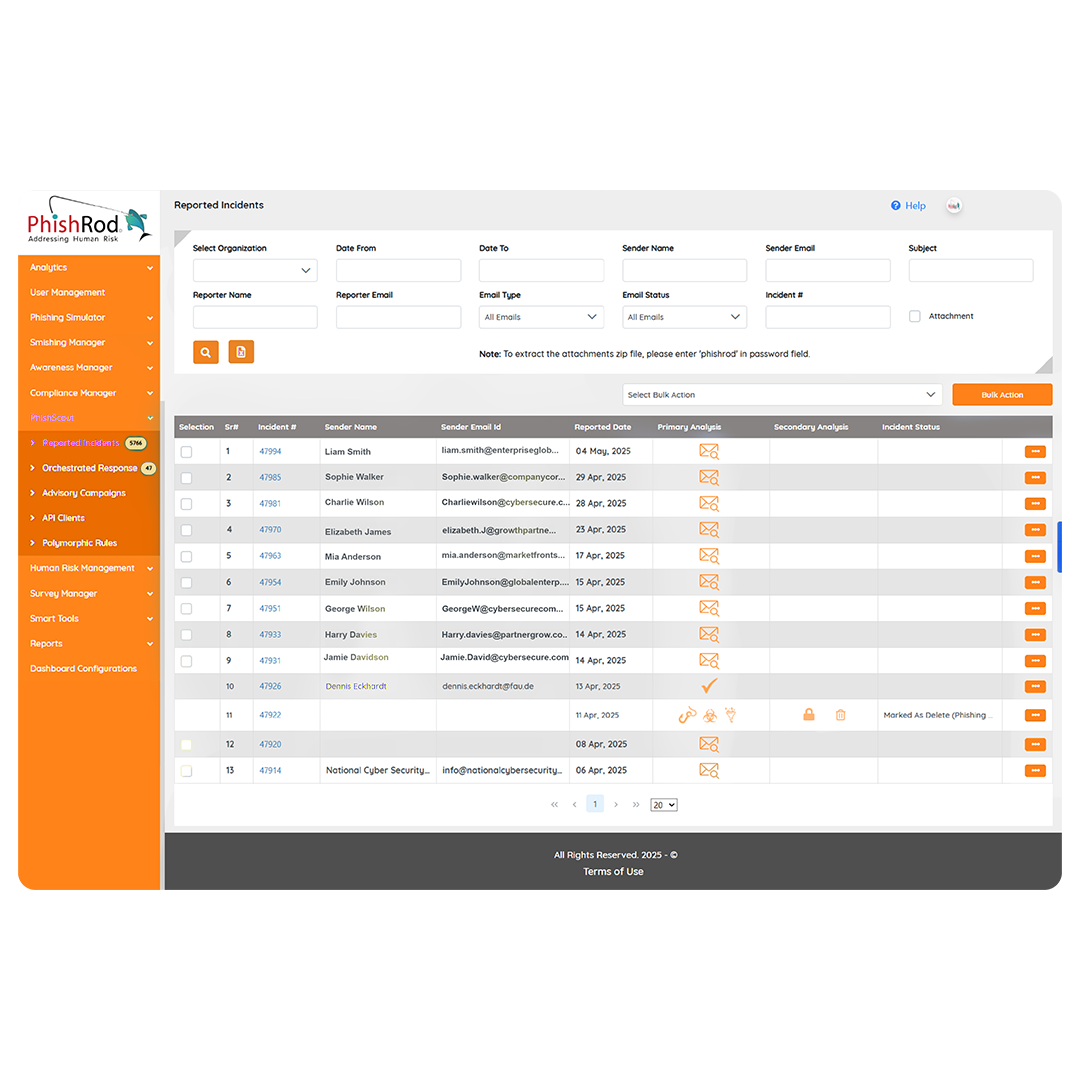The width and height of the screenshot is (1080, 1080).
Task: Export results using the document export icon
Action: [241, 352]
